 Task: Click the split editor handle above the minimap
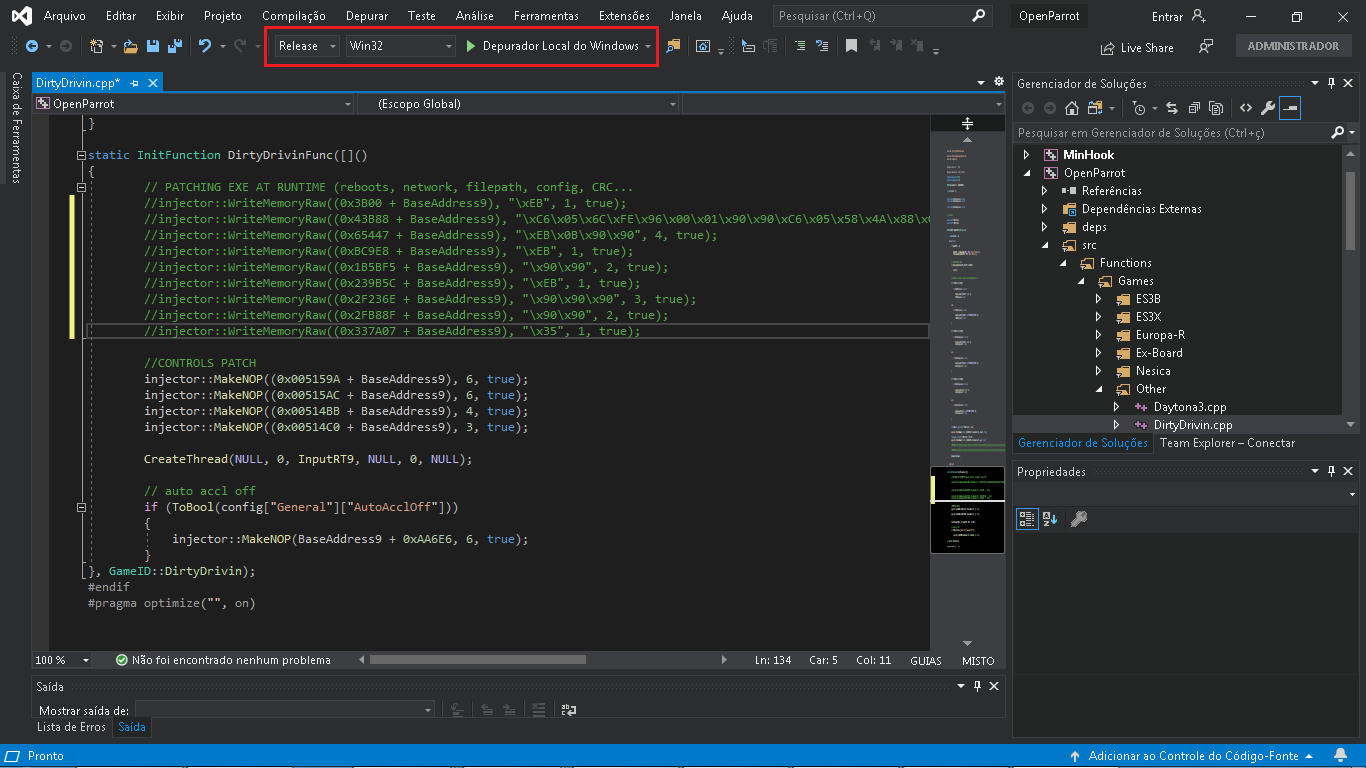(x=967, y=123)
